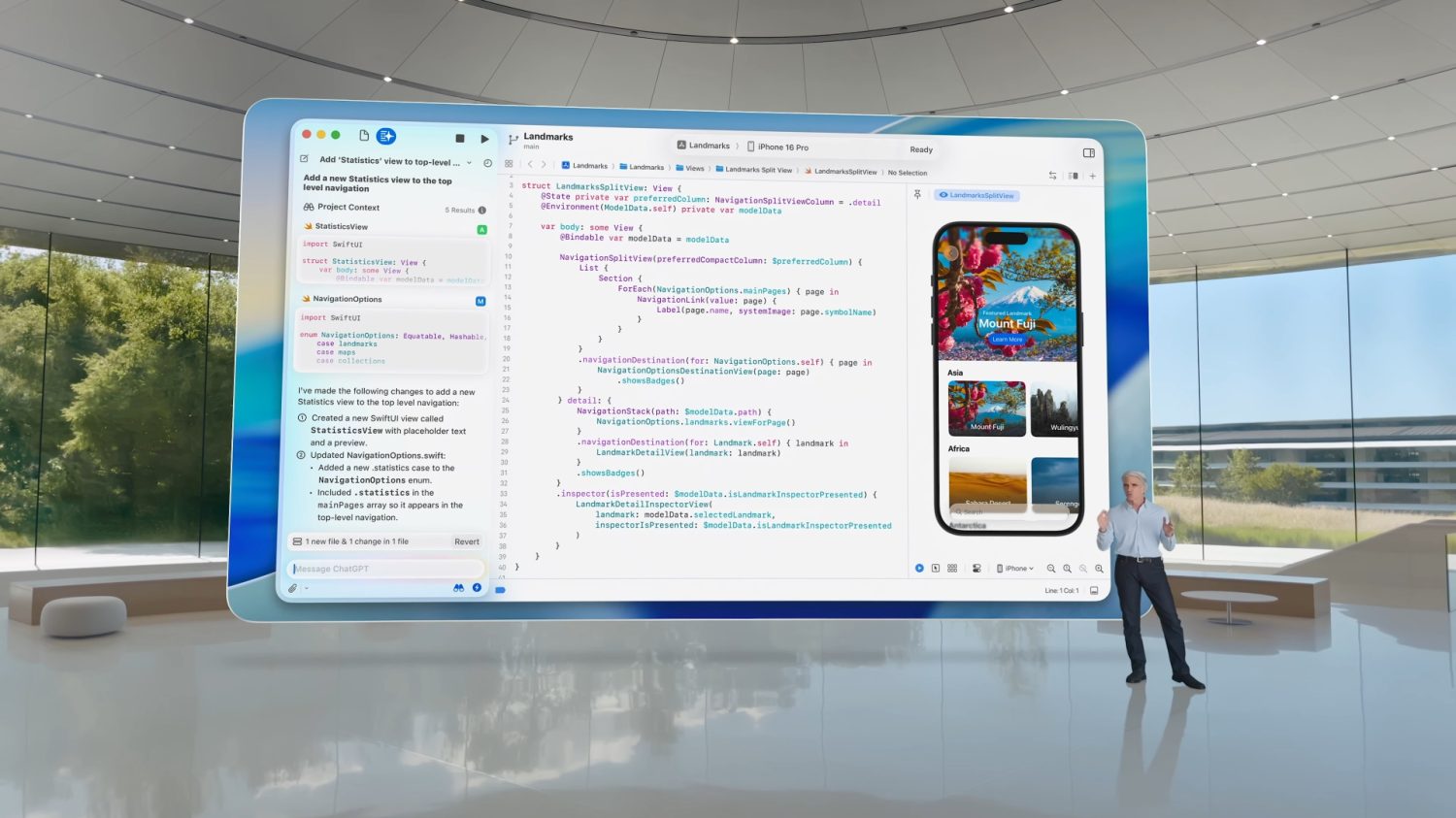Toggle live preview with the canvas play button
The height and width of the screenshot is (818, 1456).
(918, 568)
